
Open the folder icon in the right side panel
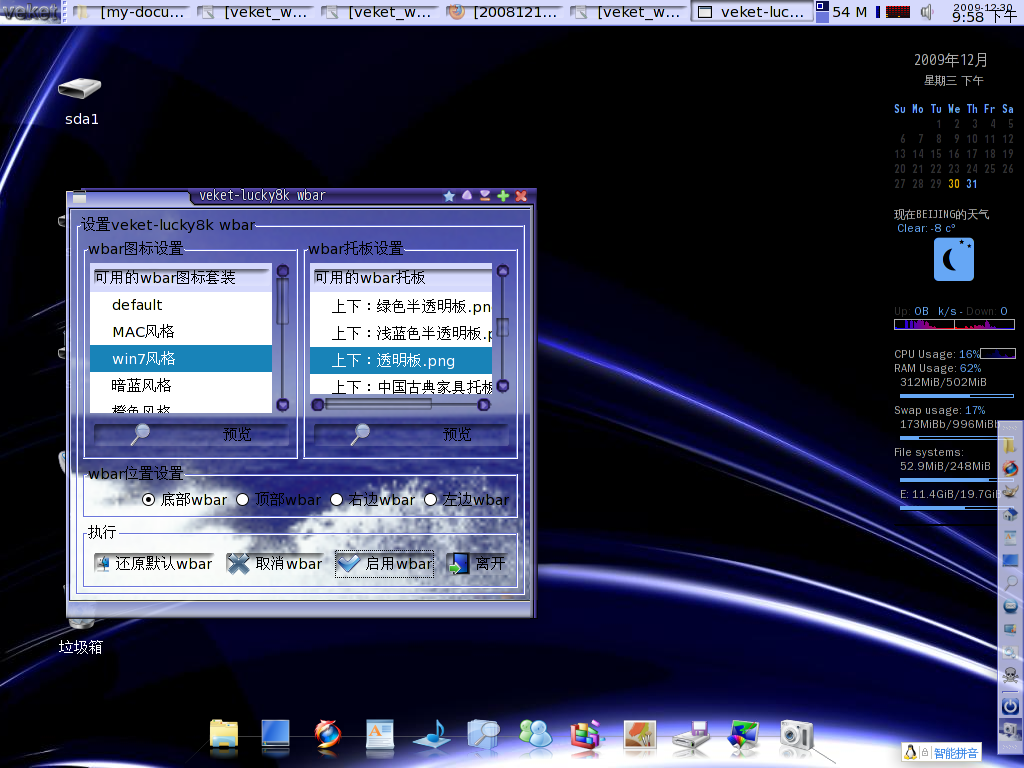[1010, 445]
